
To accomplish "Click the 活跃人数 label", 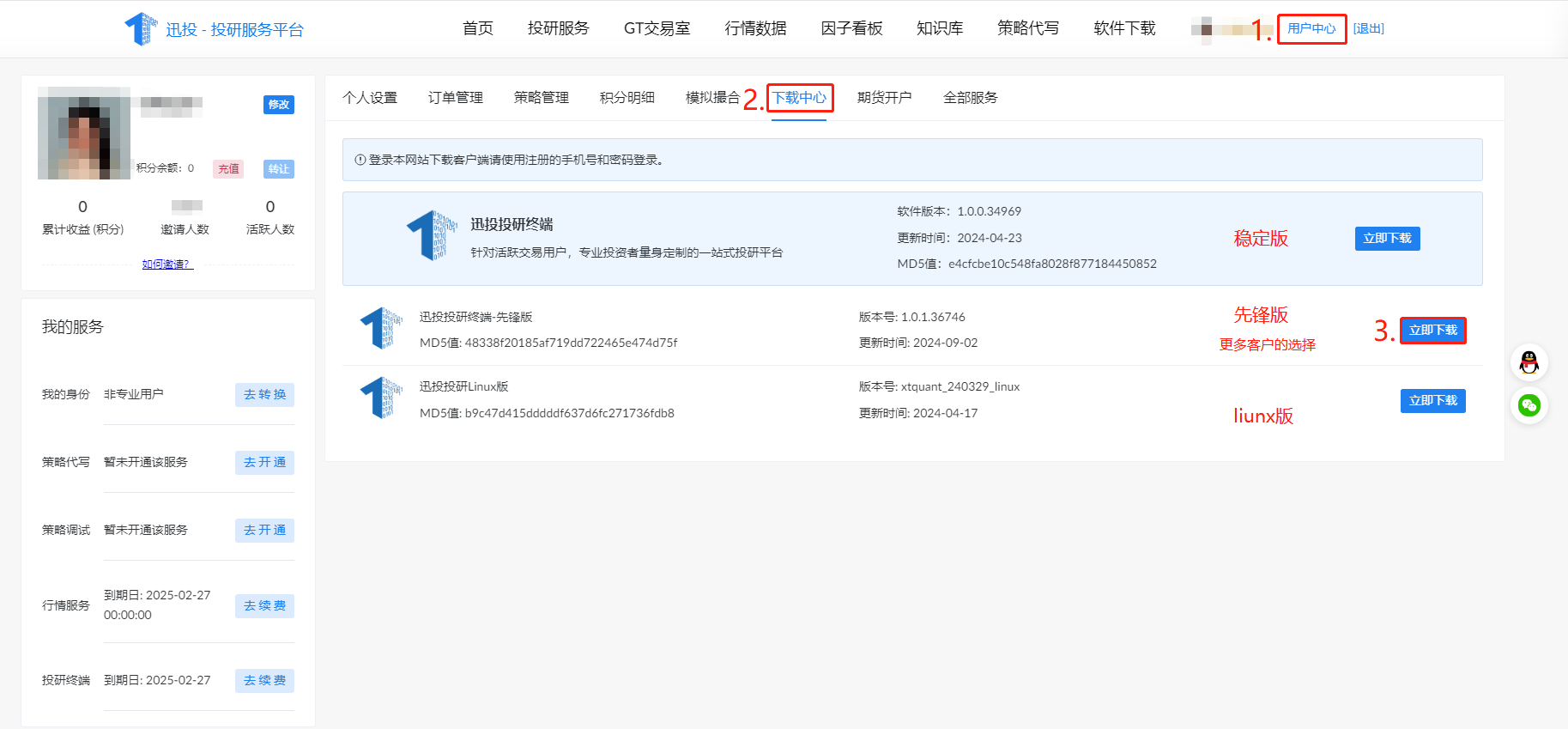I will click(270, 230).
